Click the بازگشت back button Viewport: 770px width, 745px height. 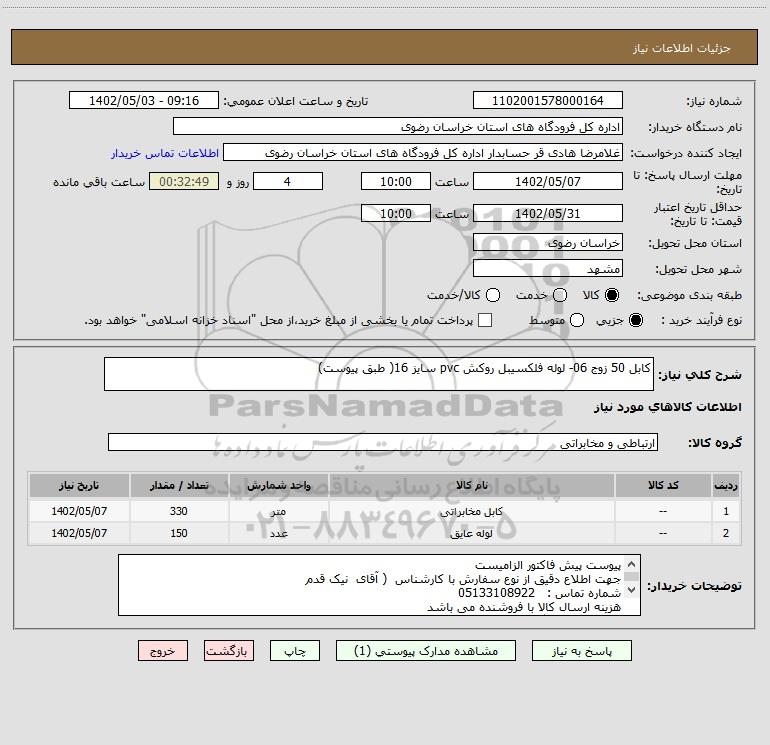(229, 651)
